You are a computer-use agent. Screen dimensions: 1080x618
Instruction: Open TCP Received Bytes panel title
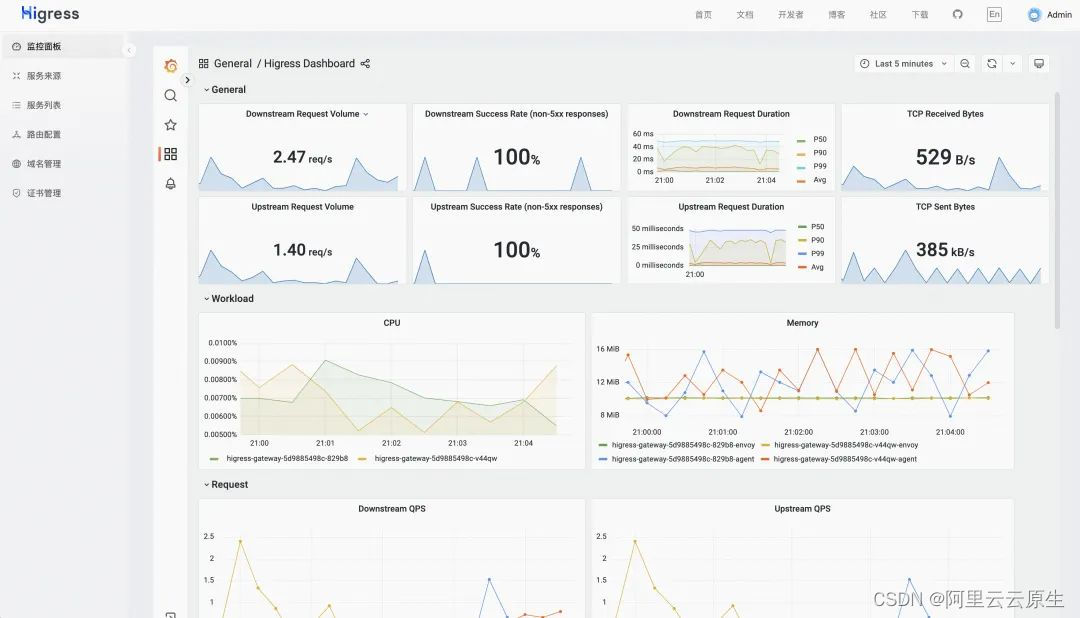[945, 114]
